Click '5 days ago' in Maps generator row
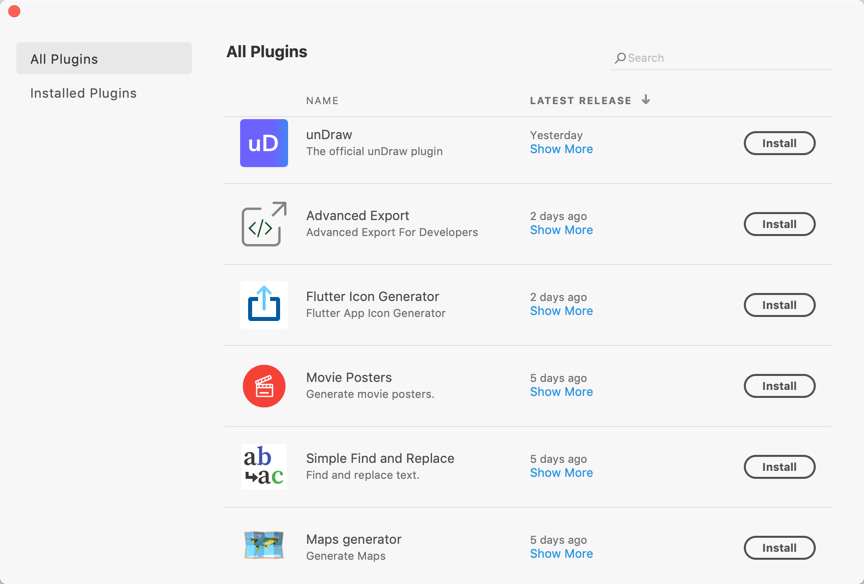 coord(558,540)
